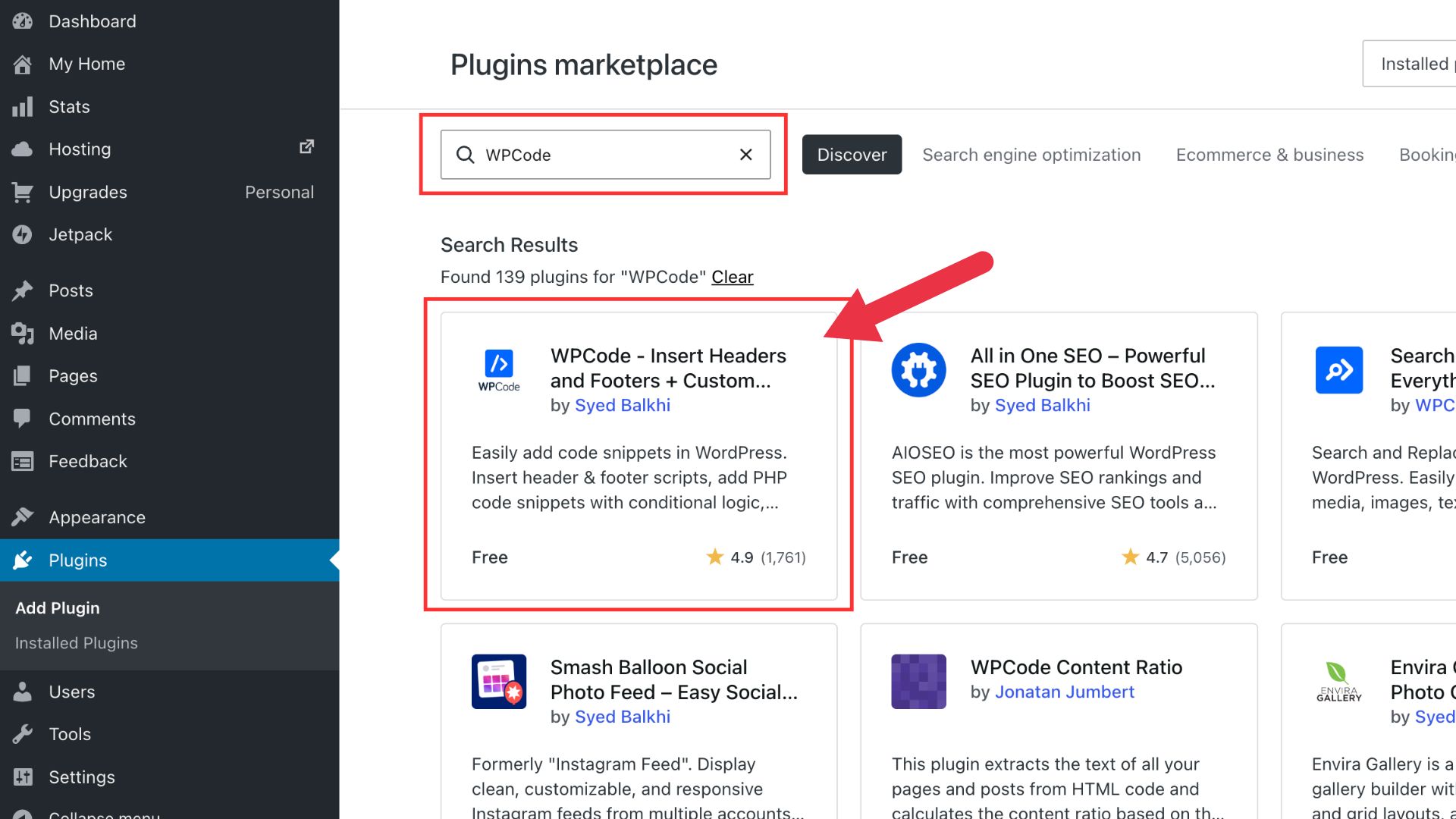Open Pages in the sidebar
Image resolution: width=1456 pixels, height=819 pixels.
(169, 376)
